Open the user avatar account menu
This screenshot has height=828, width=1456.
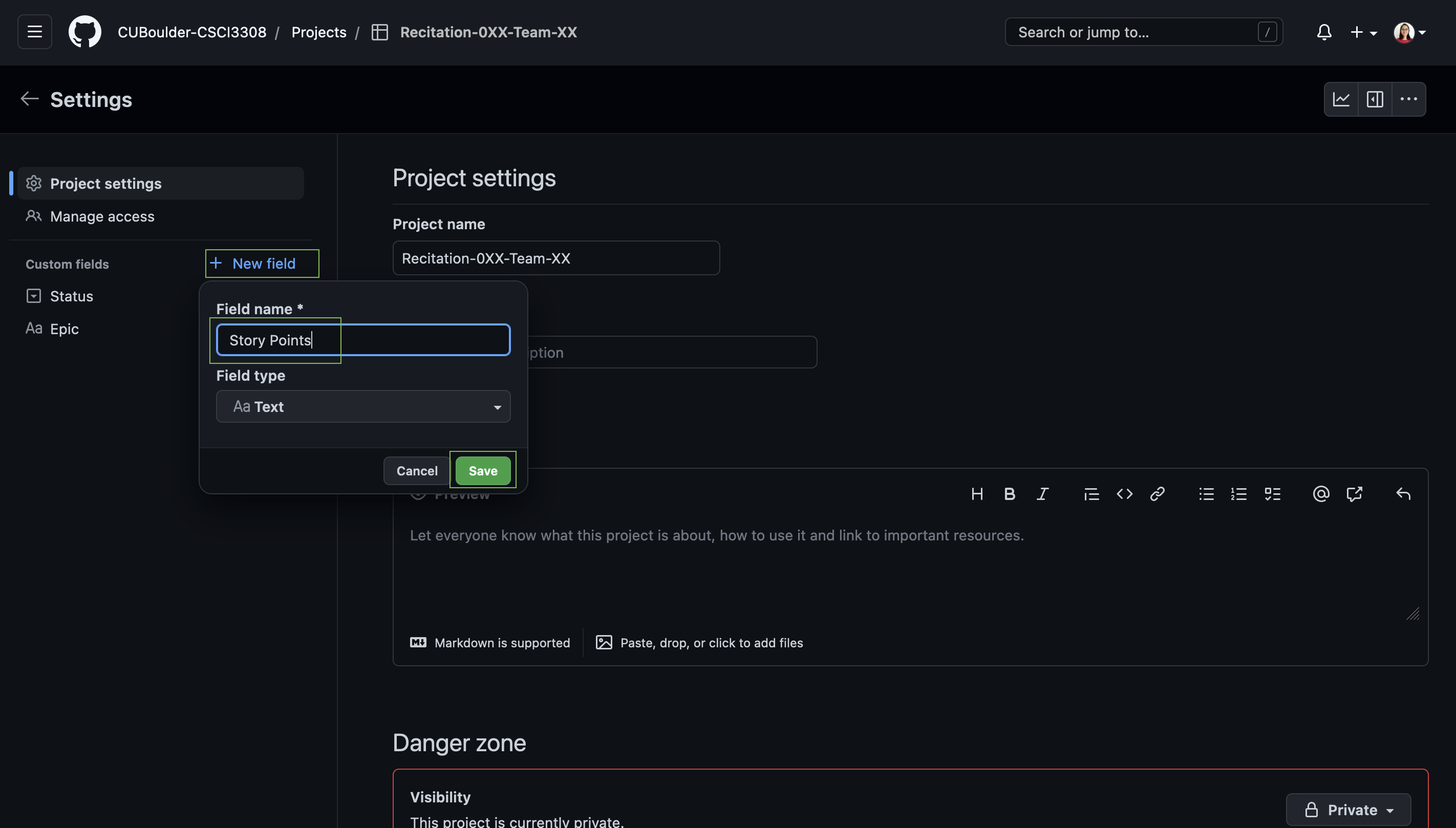pyautogui.click(x=1409, y=32)
